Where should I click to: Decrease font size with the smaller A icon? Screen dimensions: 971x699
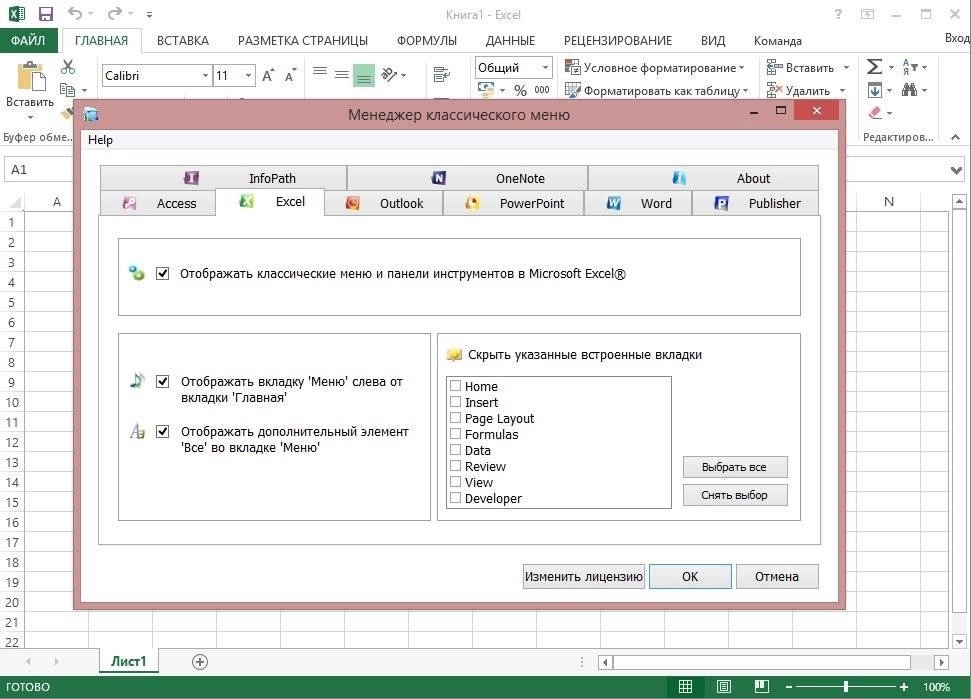coord(290,76)
